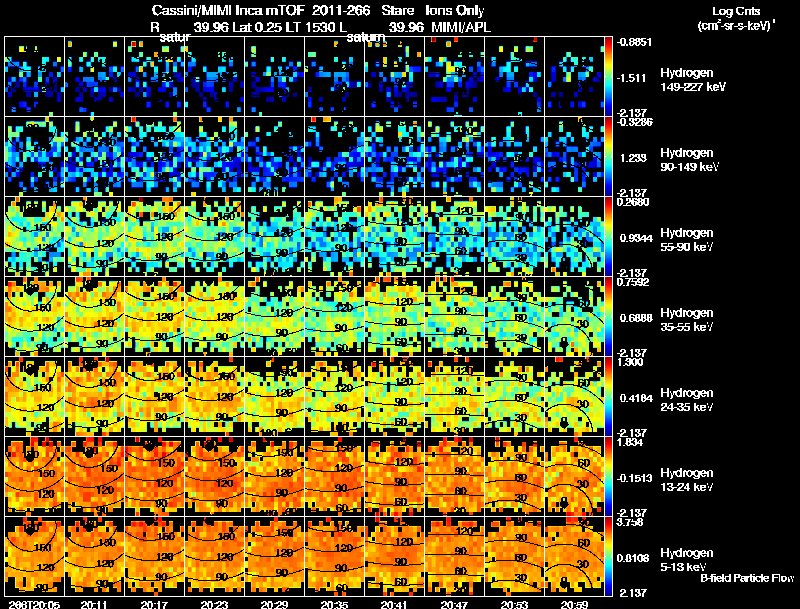800x609 pixels.
Task: Click the 0.4164 colorbar midpoint value
Action: (636, 398)
